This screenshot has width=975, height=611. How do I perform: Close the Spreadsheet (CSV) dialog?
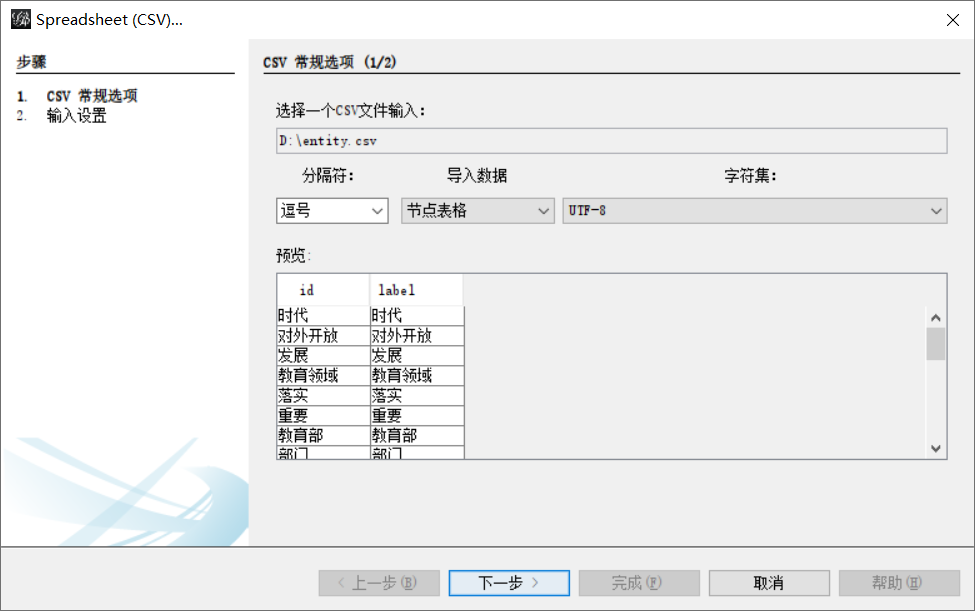tap(953, 20)
